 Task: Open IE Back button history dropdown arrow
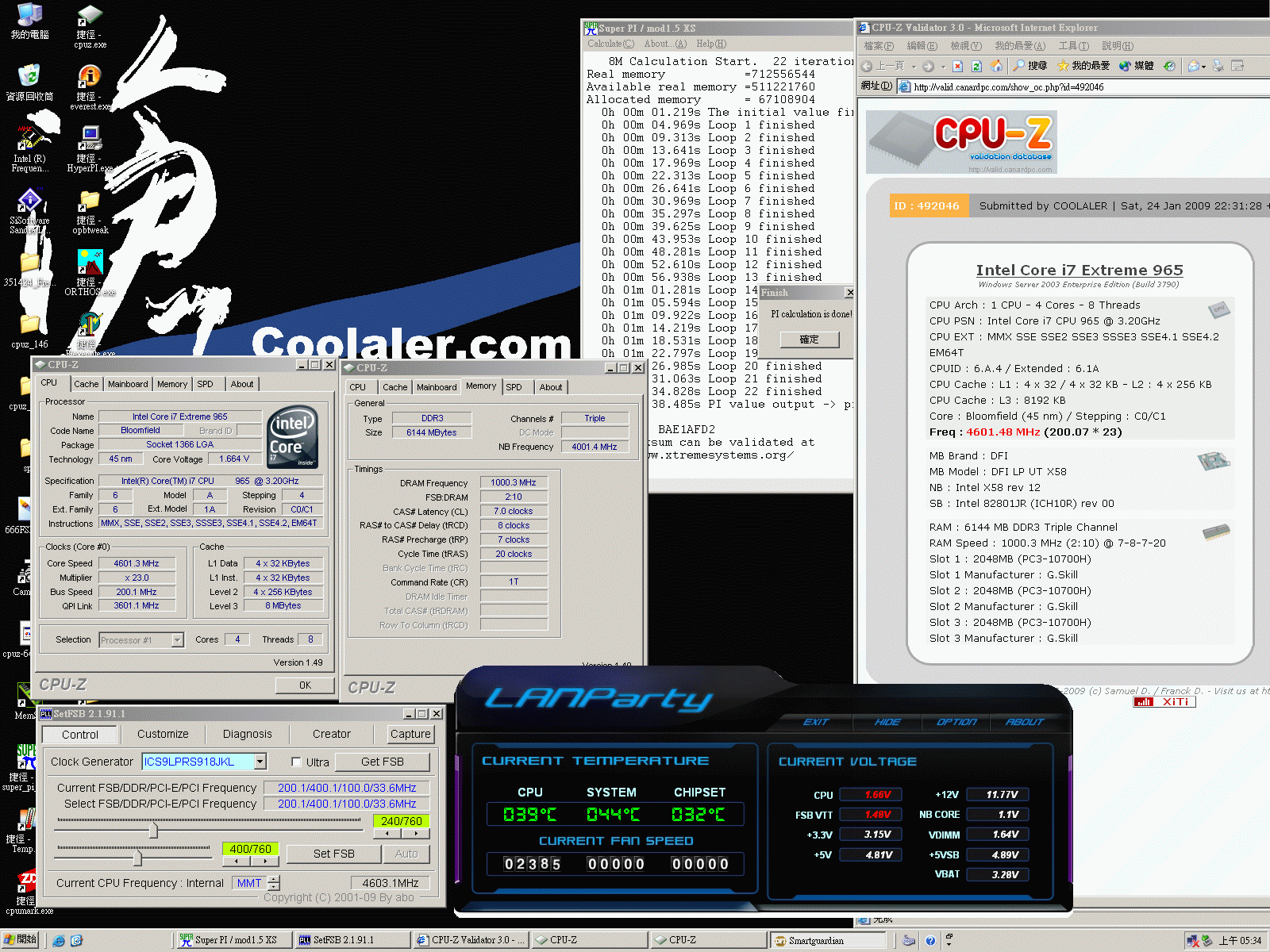point(914,66)
